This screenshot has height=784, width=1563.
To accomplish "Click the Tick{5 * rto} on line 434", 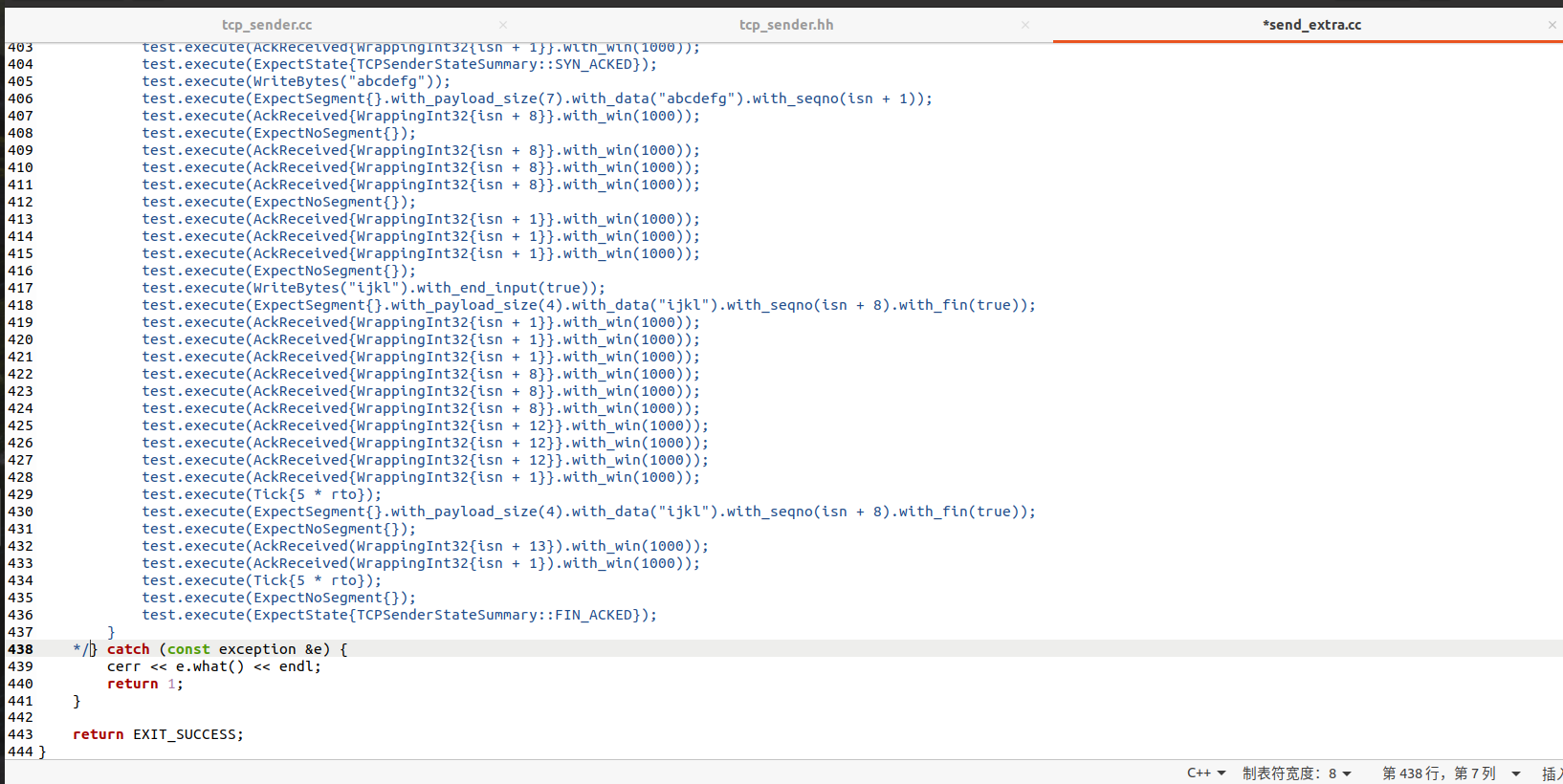I will (x=261, y=580).
